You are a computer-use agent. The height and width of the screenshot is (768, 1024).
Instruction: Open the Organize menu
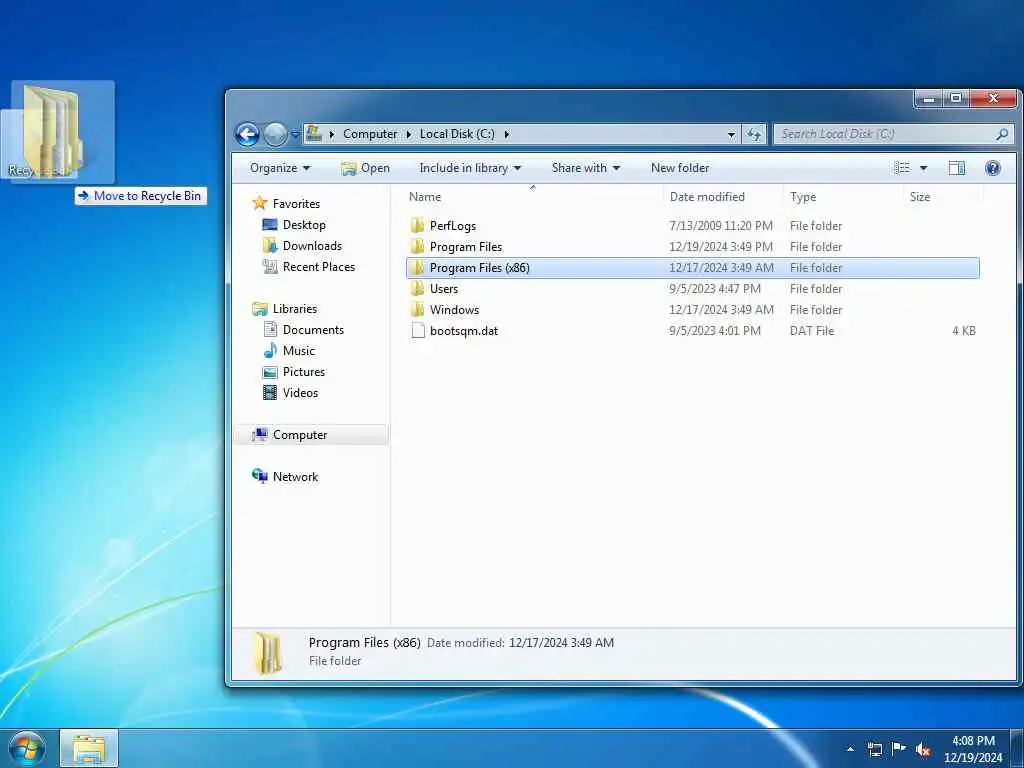(280, 168)
